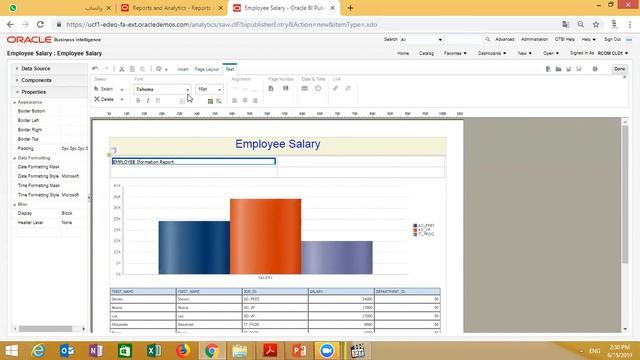Click the Display Block property value
The image size is (640, 360).
coord(67,213)
